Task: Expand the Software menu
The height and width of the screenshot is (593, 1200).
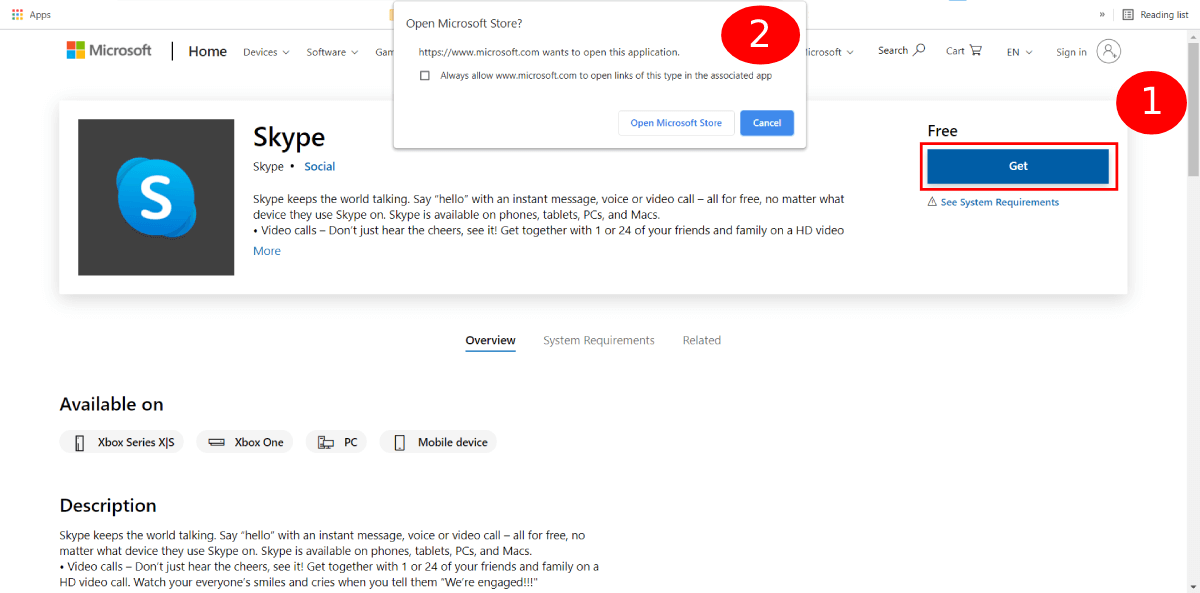Action: [332, 52]
